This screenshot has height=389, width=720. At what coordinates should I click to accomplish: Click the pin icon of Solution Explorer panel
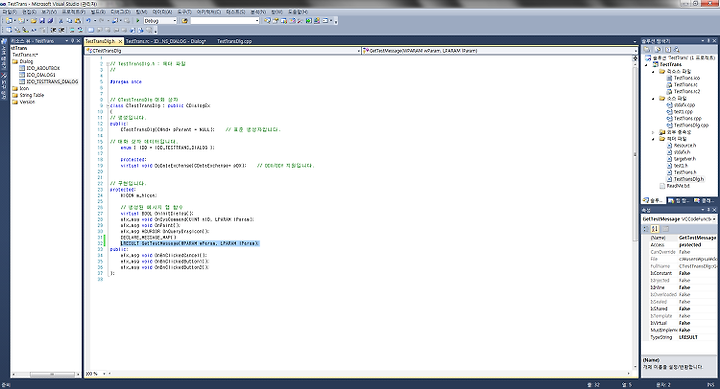click(709, 40)
